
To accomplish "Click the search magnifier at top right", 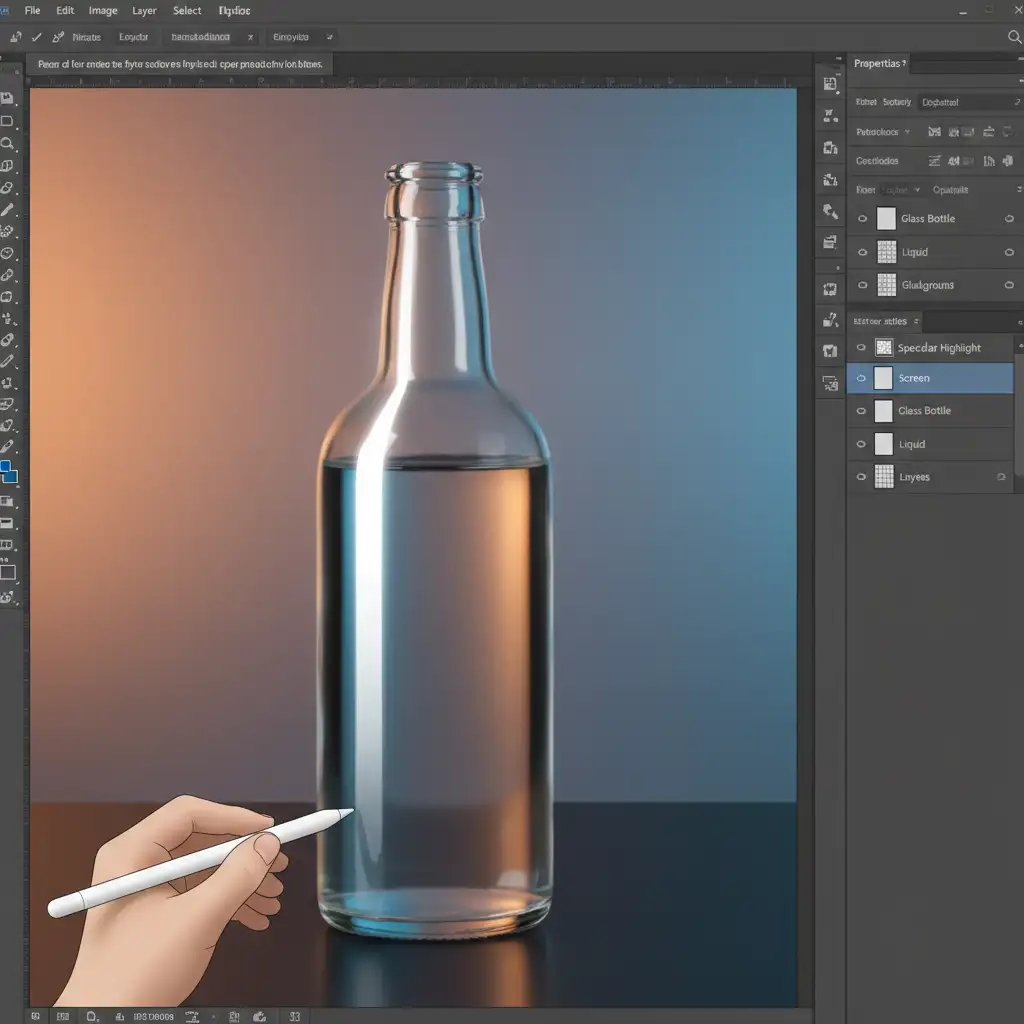I will click(x=1015, y=37).
